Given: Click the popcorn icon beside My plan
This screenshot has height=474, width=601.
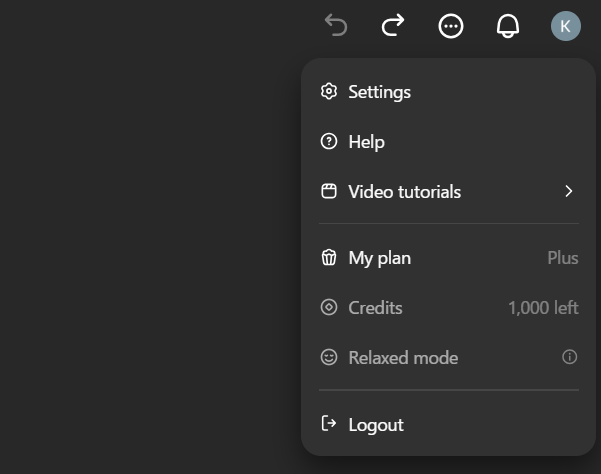Looking at the screenshot, I should (329, 258).
